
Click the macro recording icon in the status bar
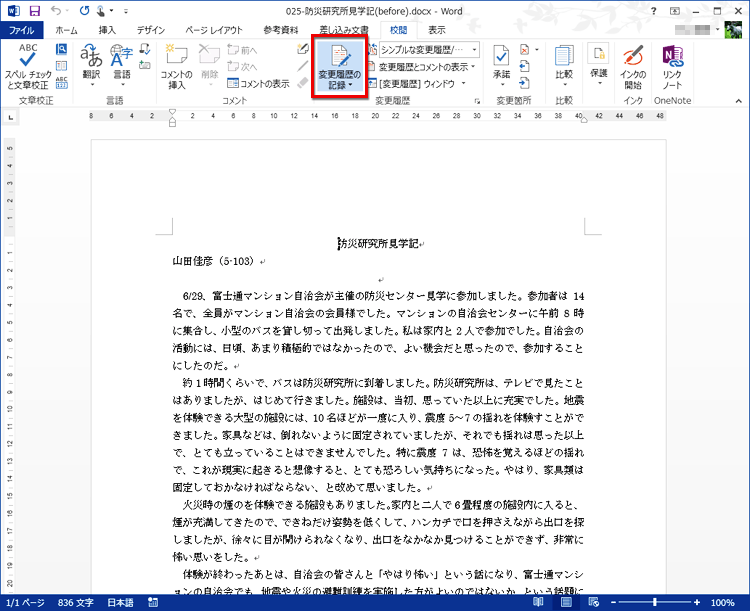(x=153, y=602)
